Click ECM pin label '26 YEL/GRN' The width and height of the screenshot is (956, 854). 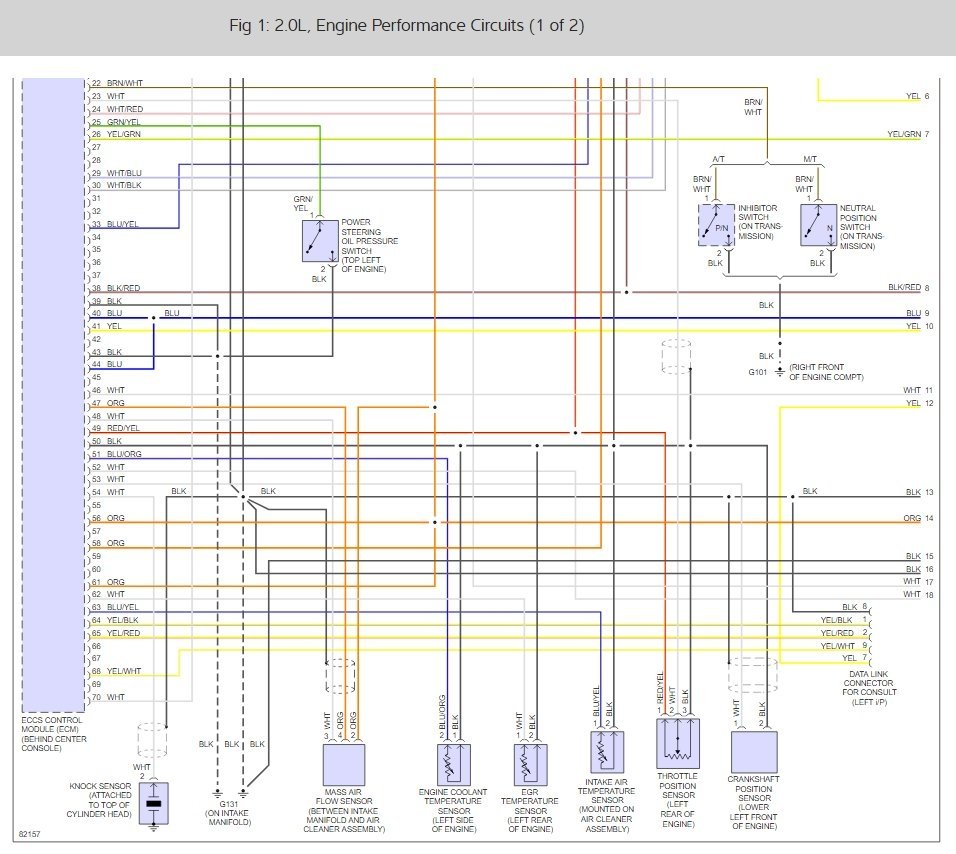pos(116,134)
